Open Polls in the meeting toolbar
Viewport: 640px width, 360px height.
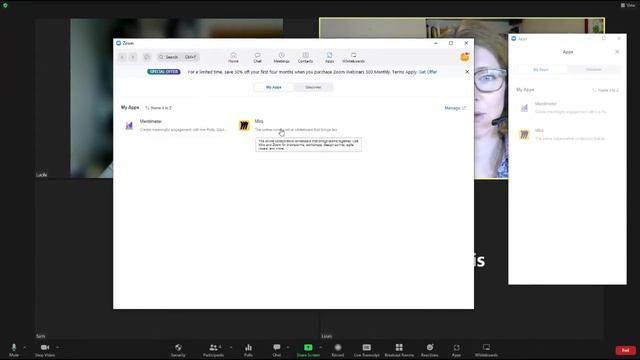pyautogui.click(x=248, y=350)
